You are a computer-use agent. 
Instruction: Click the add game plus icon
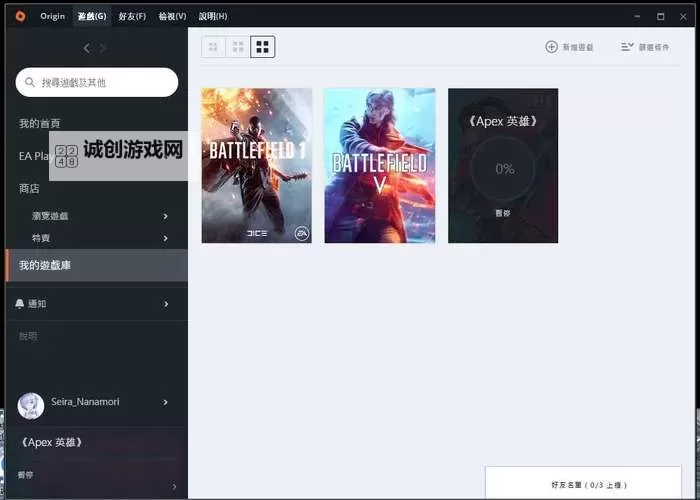551,47
